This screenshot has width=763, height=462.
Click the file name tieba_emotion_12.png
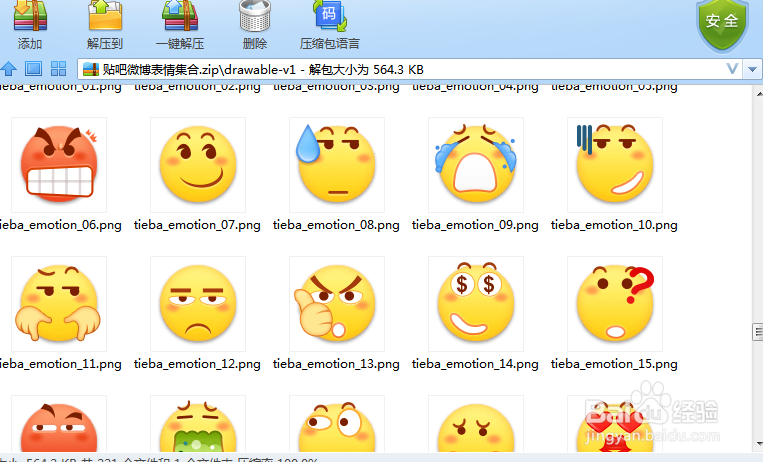click(197, 364)
